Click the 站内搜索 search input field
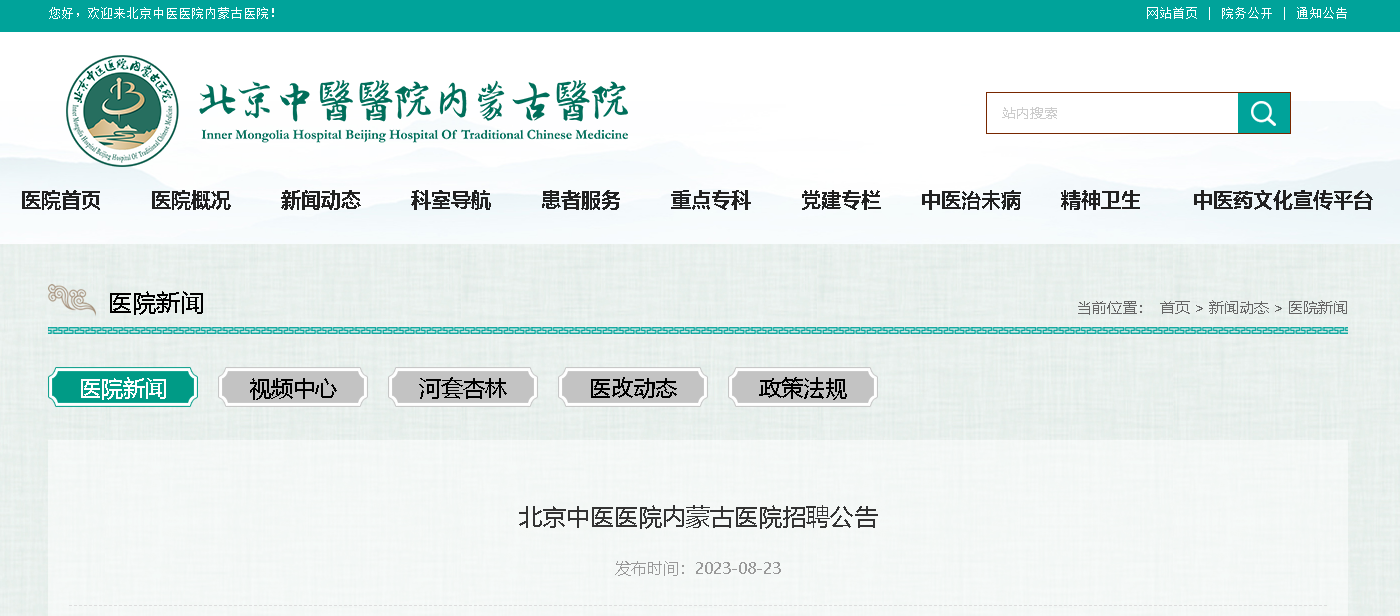 [1112, 113]
